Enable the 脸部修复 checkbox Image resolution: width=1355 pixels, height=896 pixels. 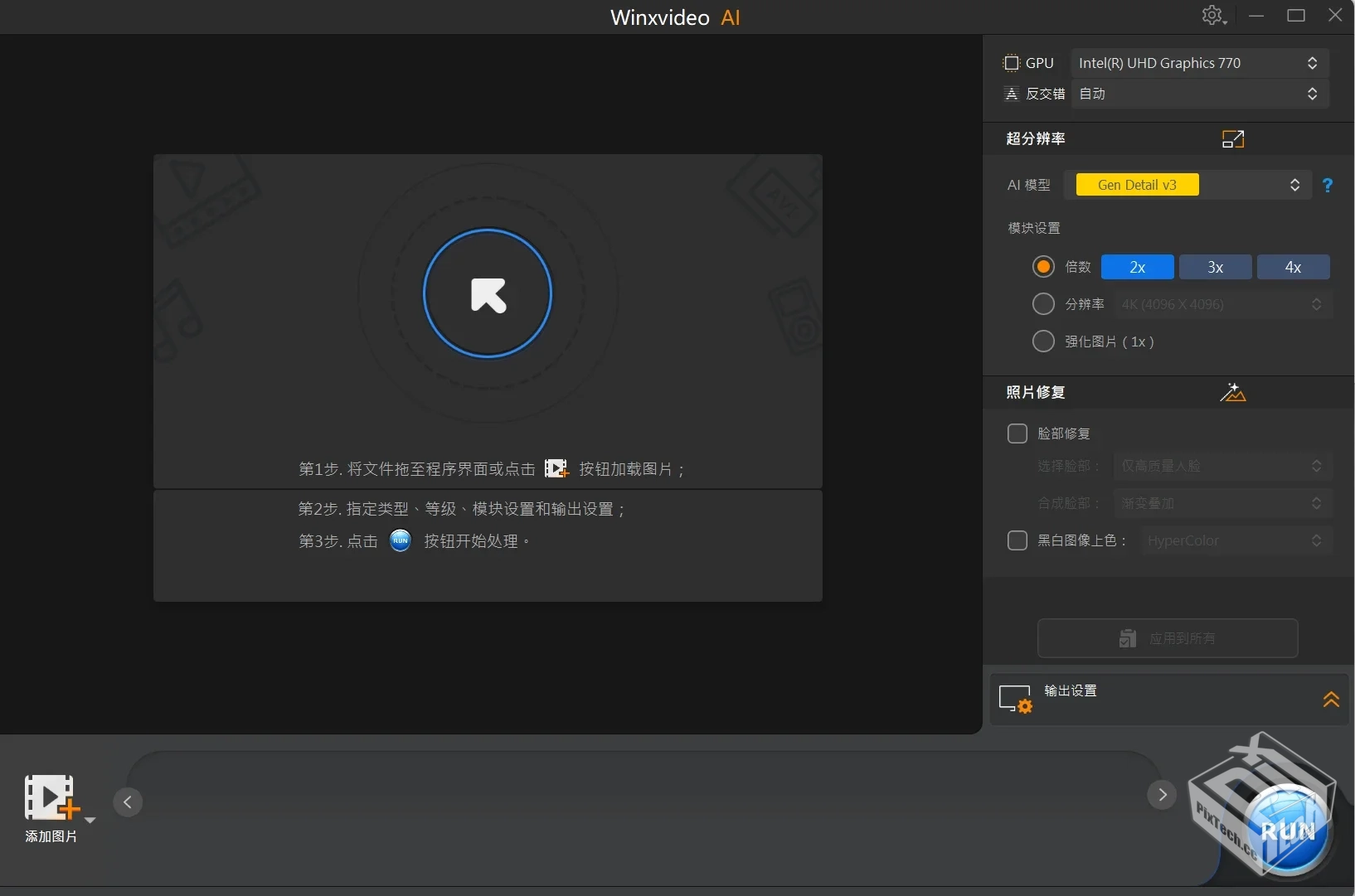[x=1017, y=433]
